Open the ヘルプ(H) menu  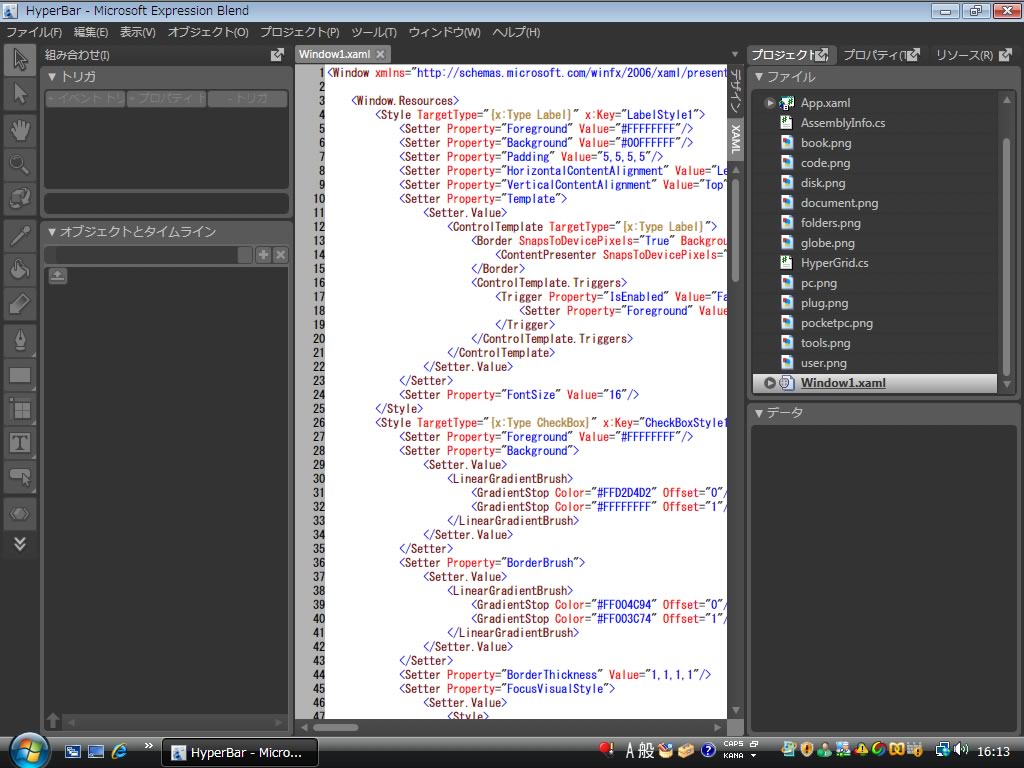(x=516, y=32)
